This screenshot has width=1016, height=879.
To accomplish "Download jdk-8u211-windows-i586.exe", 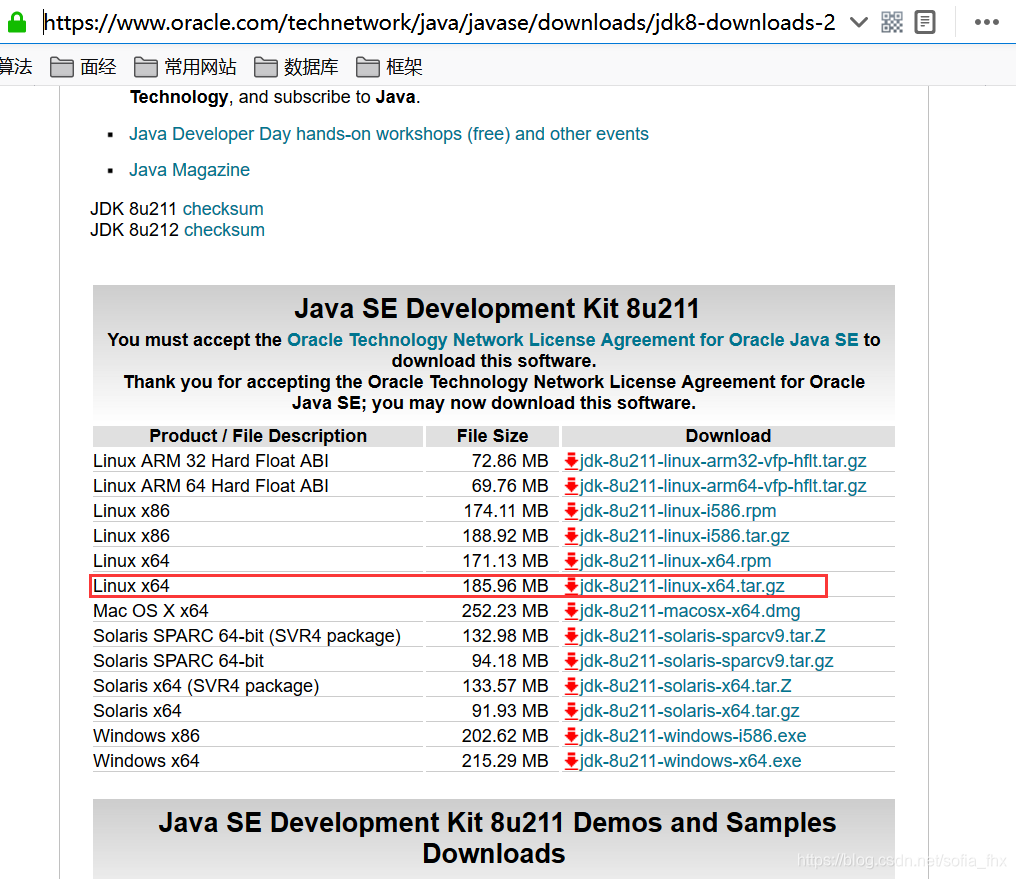I will pyautogui.click(x=693, y=736).
